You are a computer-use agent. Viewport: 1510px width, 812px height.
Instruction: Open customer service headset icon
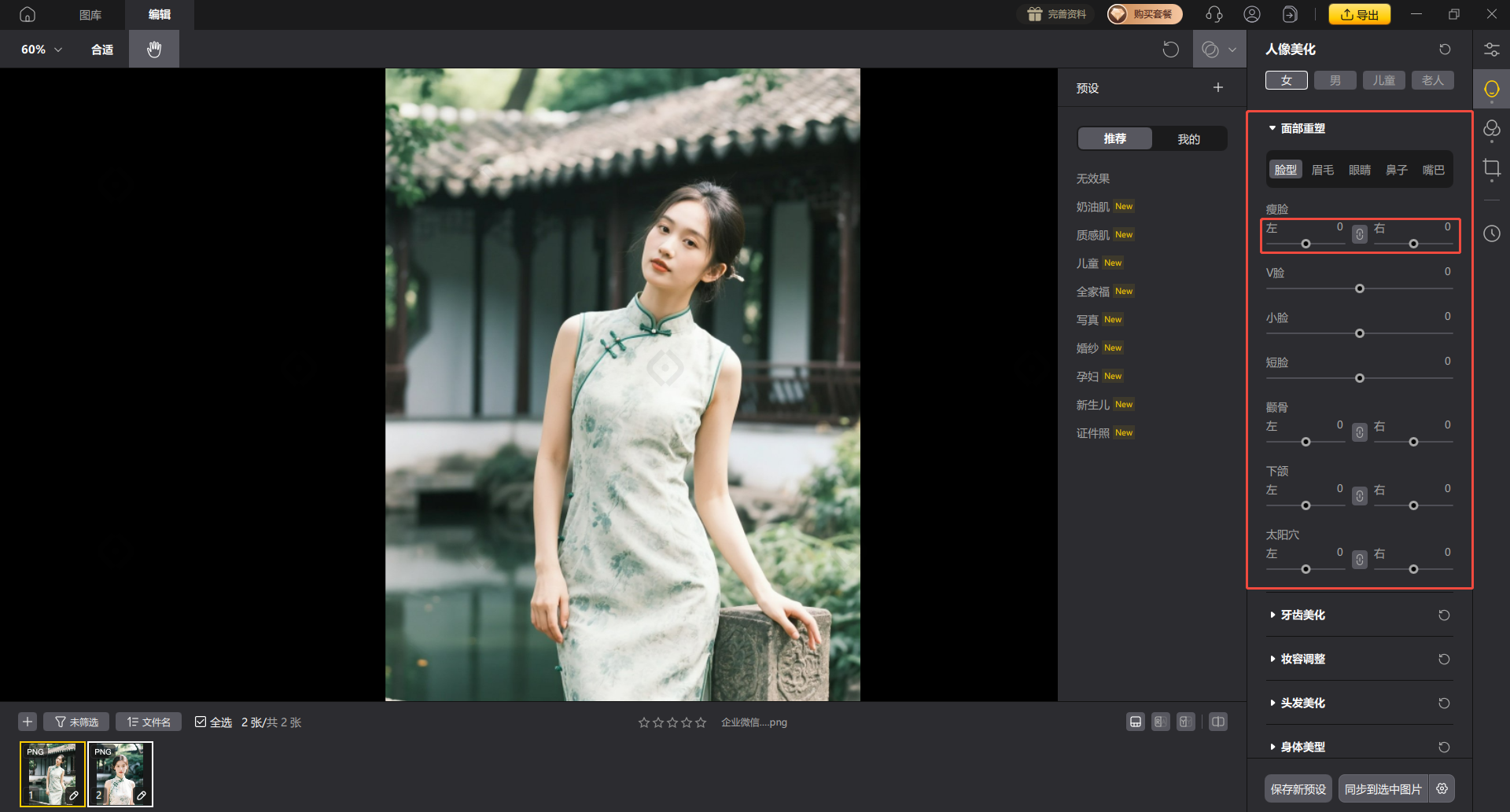coord(1214,14)
